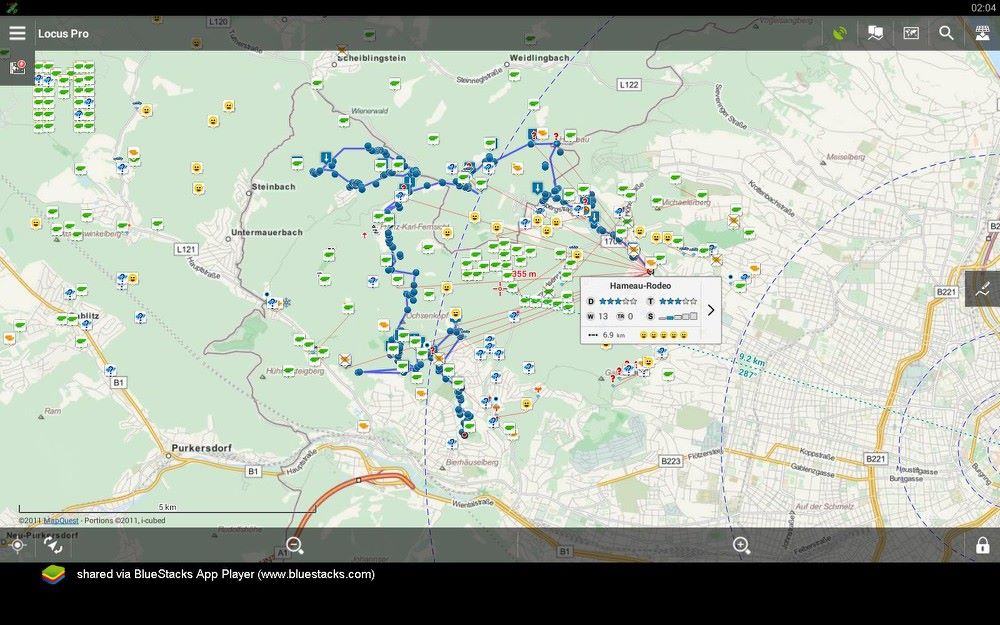Viewport: 1000px width, 625px height.
Task: Open Hameau-Rodeo details with chevron arrow
Action: pyautogui.click(x=711, y=310)
